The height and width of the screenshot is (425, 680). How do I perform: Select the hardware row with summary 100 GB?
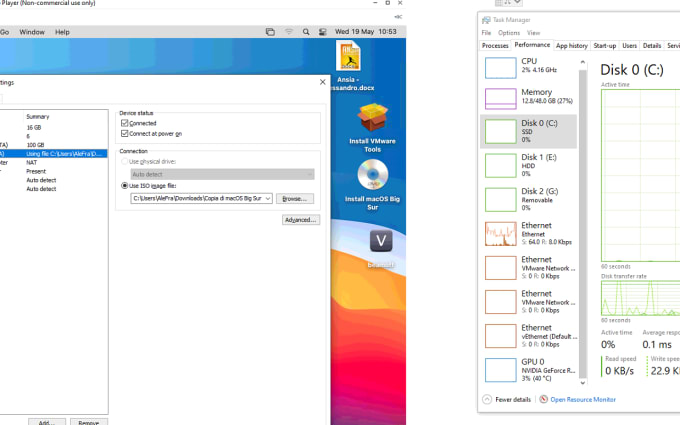[54, 145]
